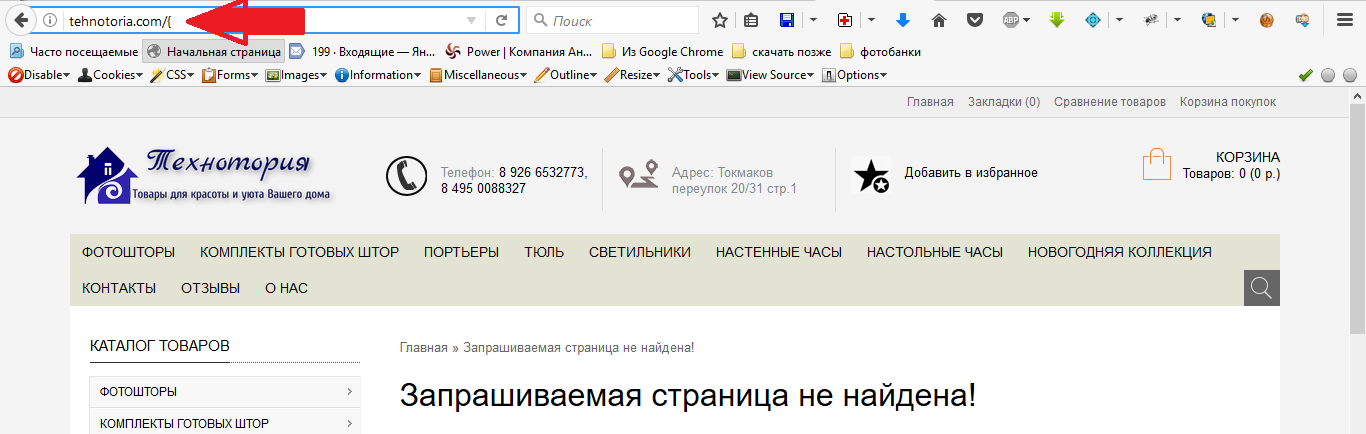Open Закладки (0) link
Image resolution: width=1366 pixels, height=434 pixels.
(1004, 102)
